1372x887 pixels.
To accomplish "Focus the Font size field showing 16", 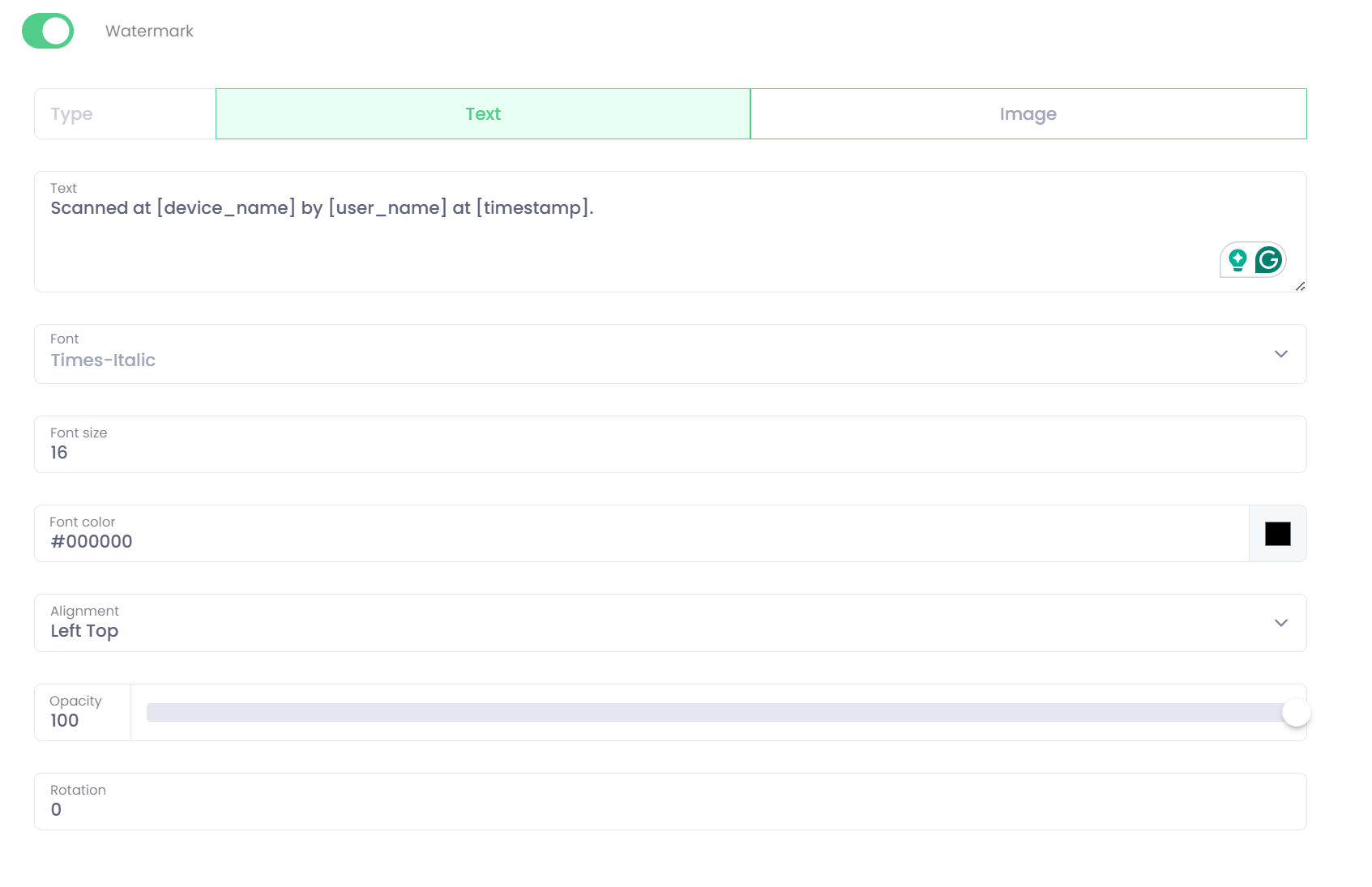I will [x=648, y=452].
